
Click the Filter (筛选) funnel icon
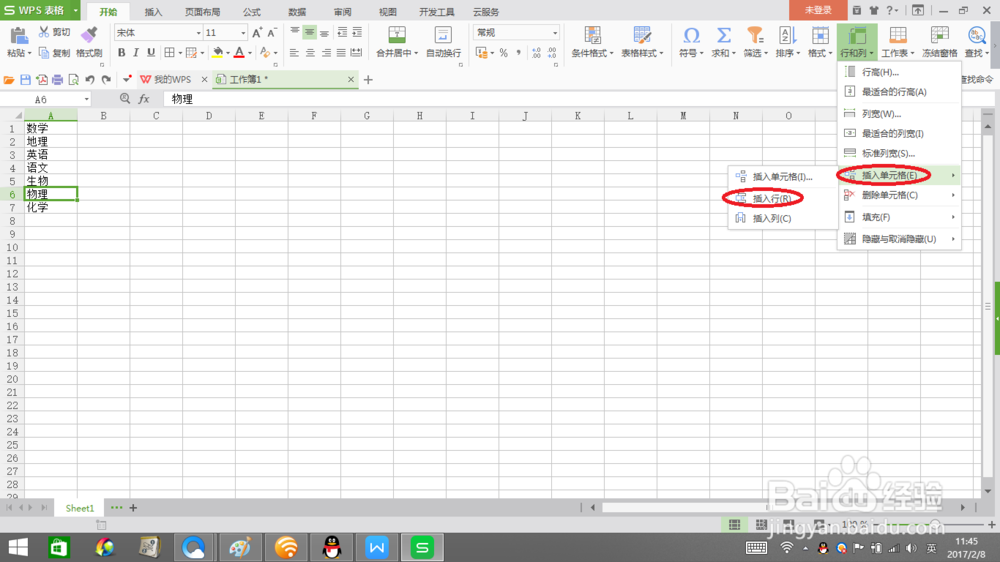pos(754,34)
